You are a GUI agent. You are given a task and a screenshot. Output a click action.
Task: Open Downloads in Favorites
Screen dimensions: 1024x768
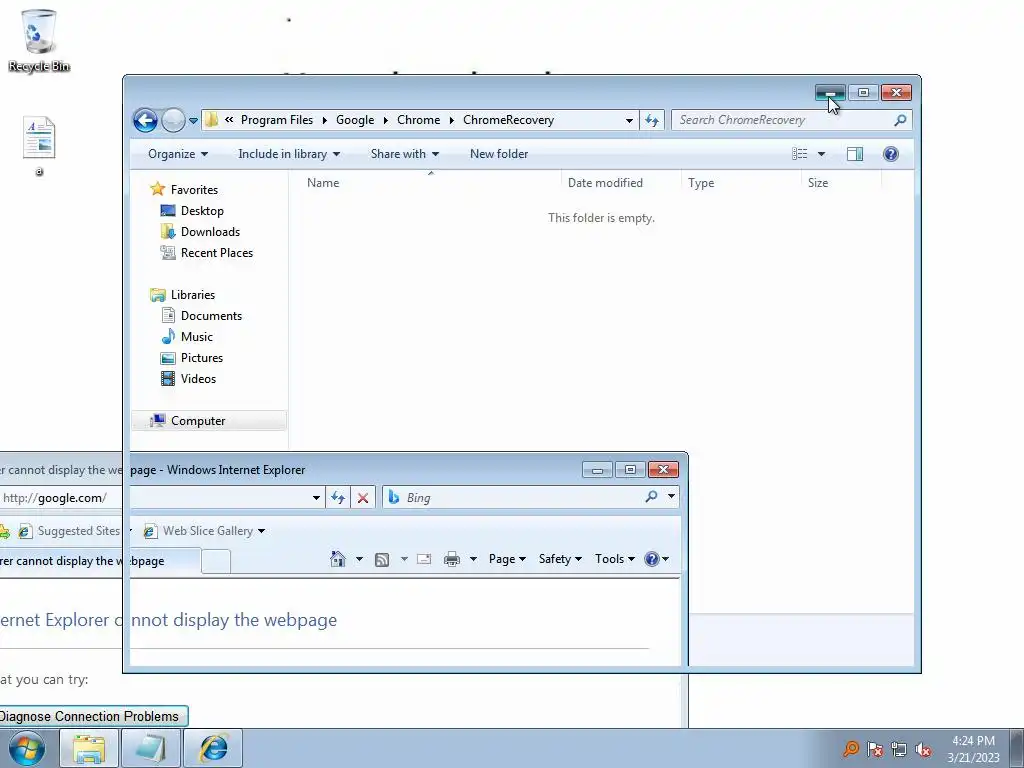pyautogui.click(x=210, y=232)
